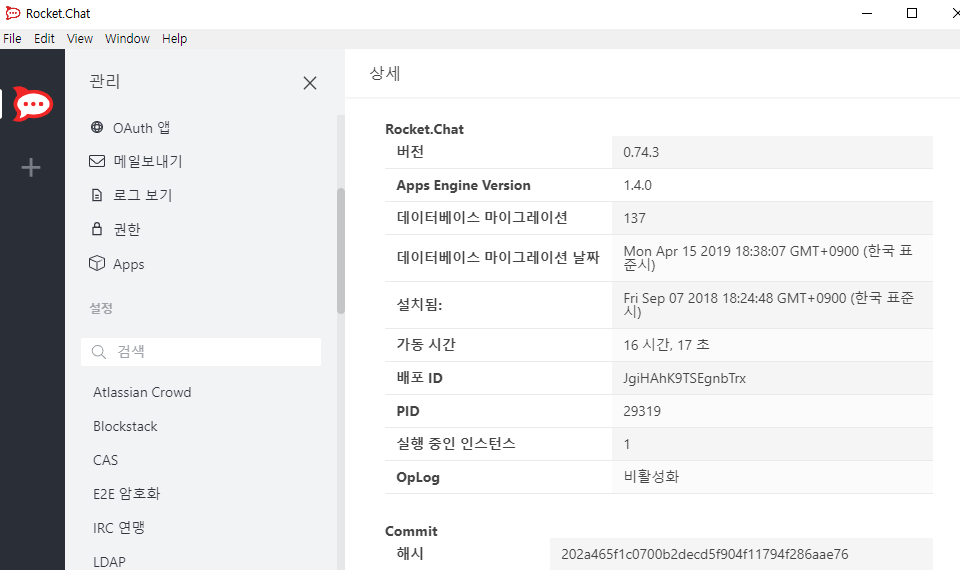Click the 가동 시간 row label
Image resolution: width=960 pixels, height=570 pixels.
click(426, 345)
